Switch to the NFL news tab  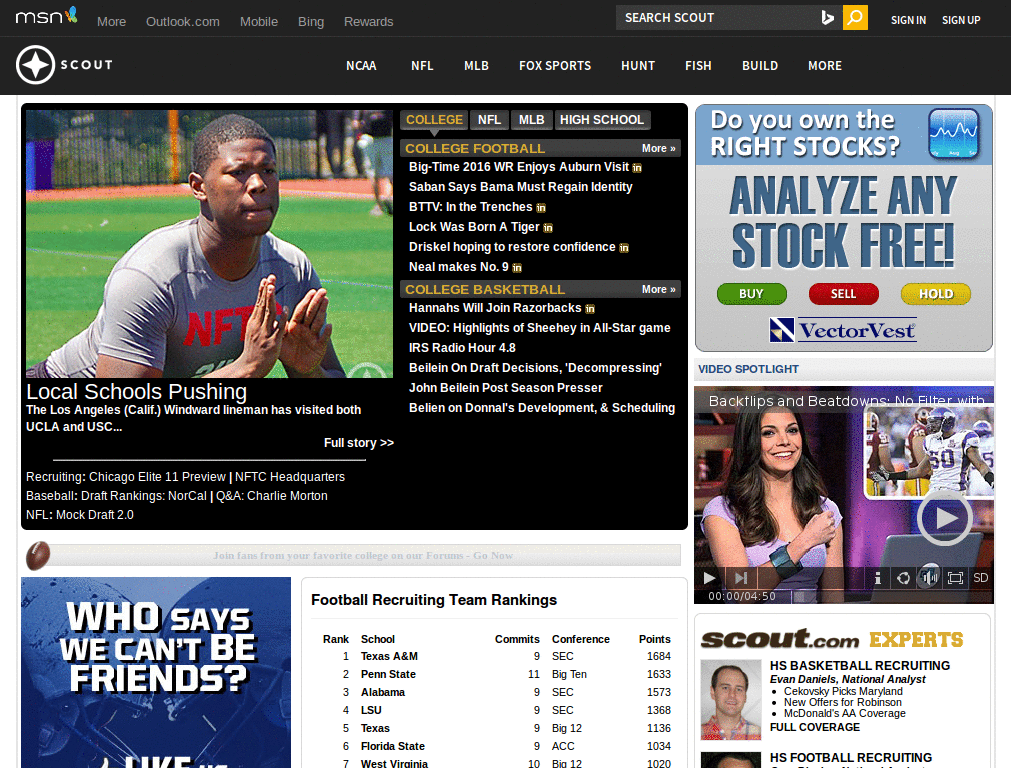coord(489,120)
